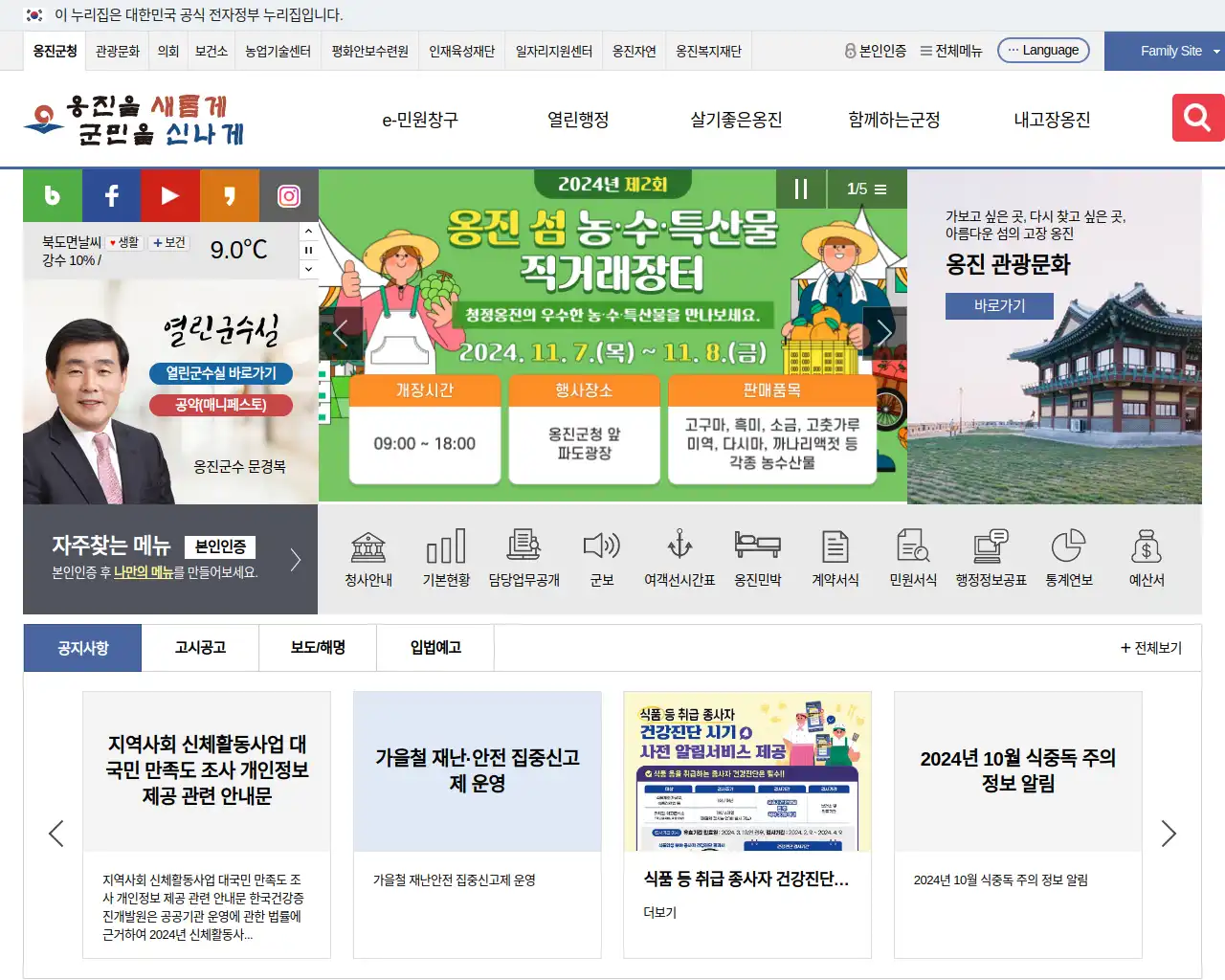This screenshot has height=980, width=1225.
Task: Click the 열린군수실 바로가기 button
Action: pyautogui.click(x=221, y=373)
